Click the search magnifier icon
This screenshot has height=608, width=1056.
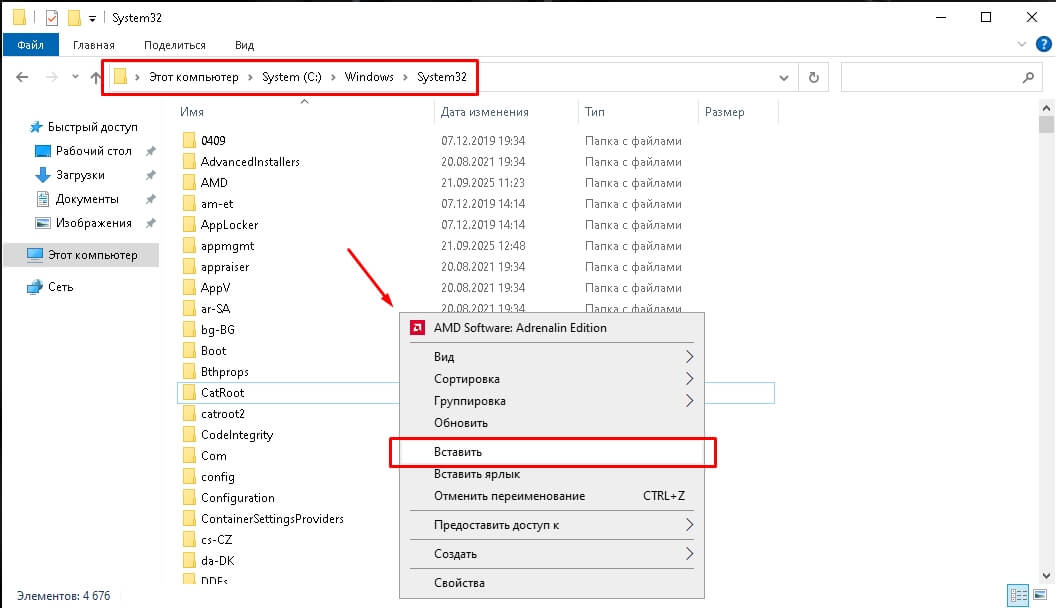[1028, 77]
